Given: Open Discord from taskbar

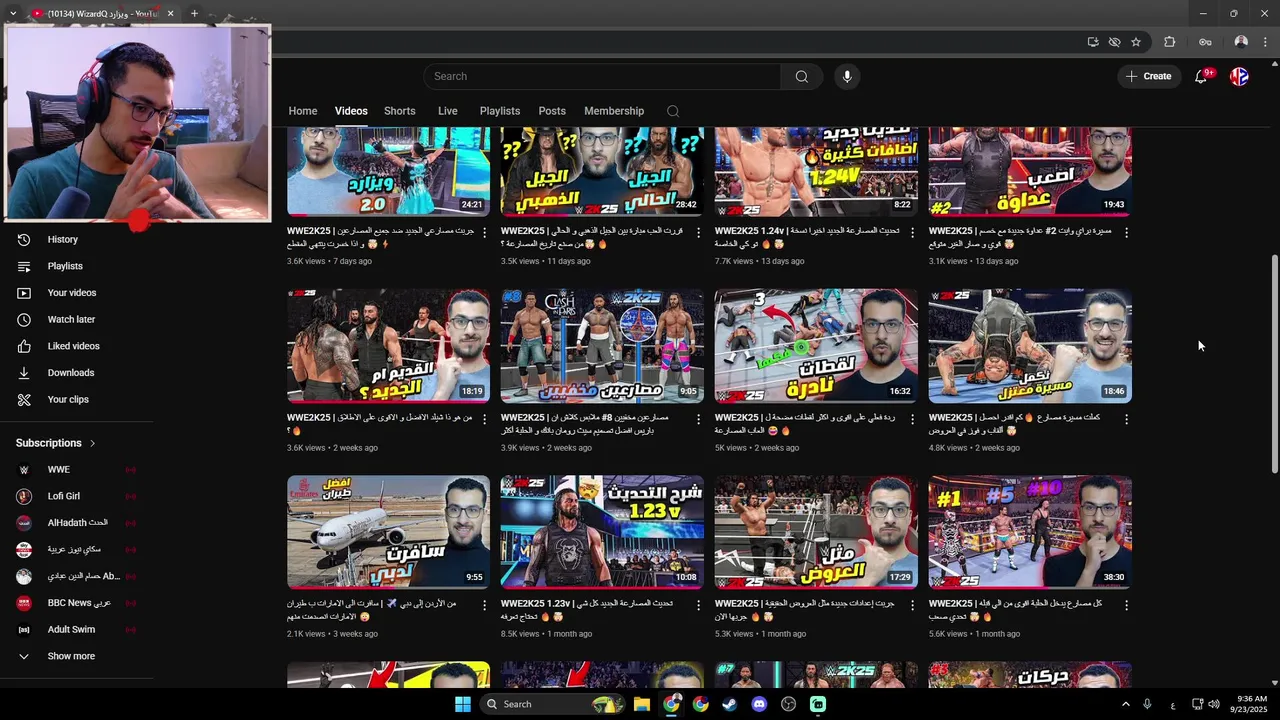Looking at the screenshot, I should coord(759,704).
